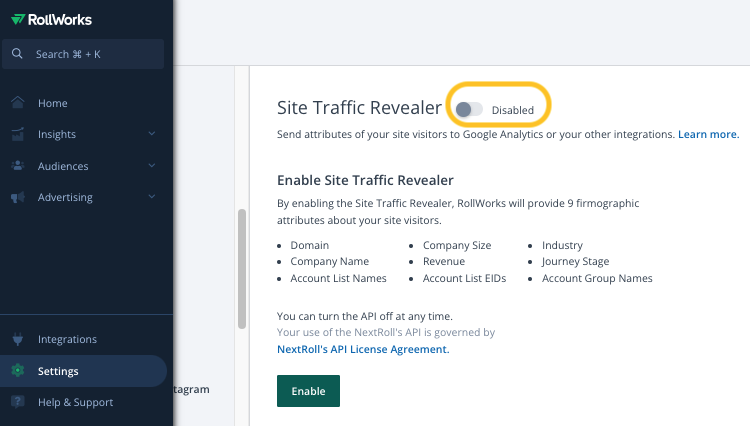
Task: Expand the Audiences chevron
Action: (x=152, y=165)
